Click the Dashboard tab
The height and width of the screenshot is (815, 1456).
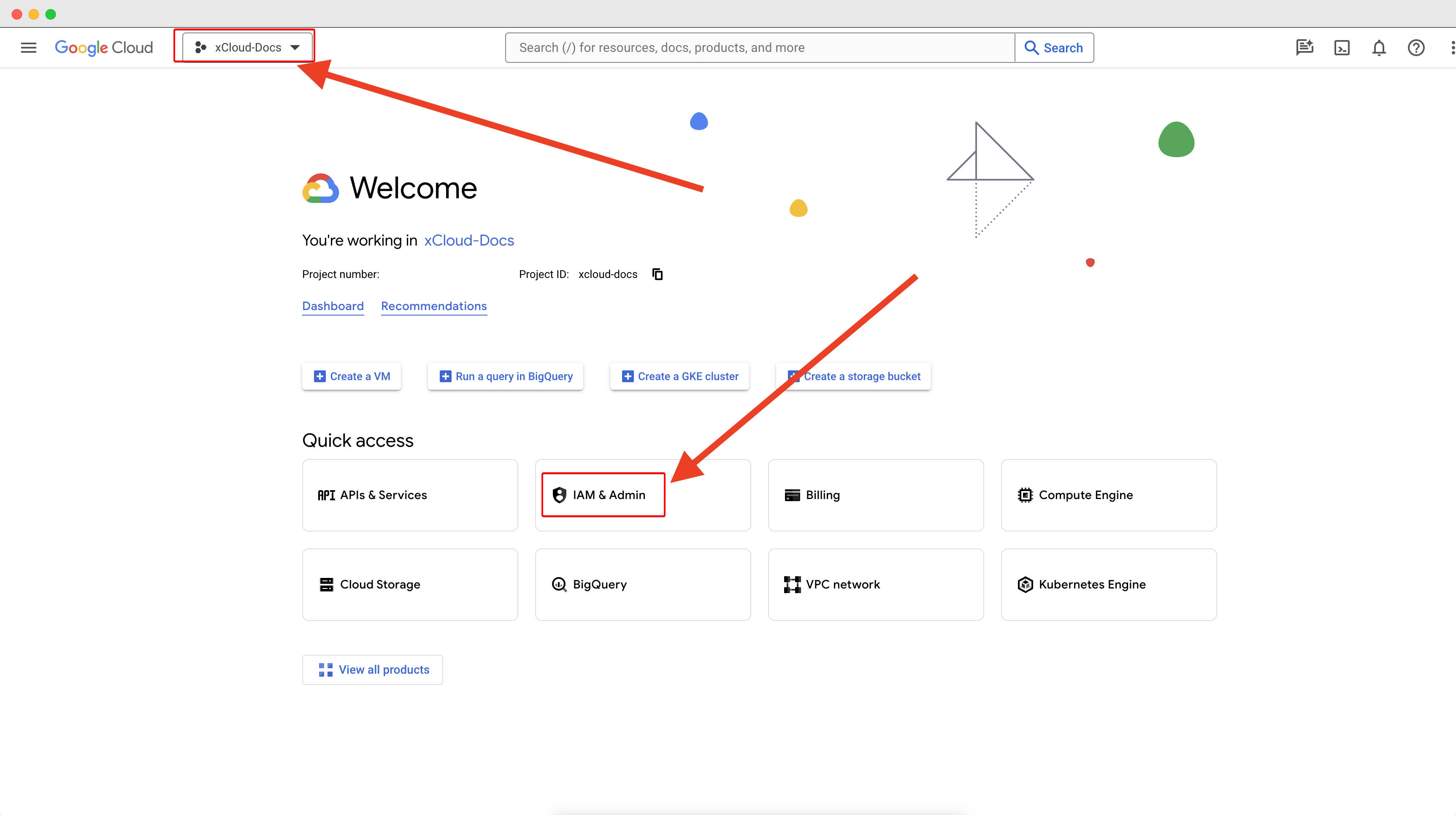(333, 306)
